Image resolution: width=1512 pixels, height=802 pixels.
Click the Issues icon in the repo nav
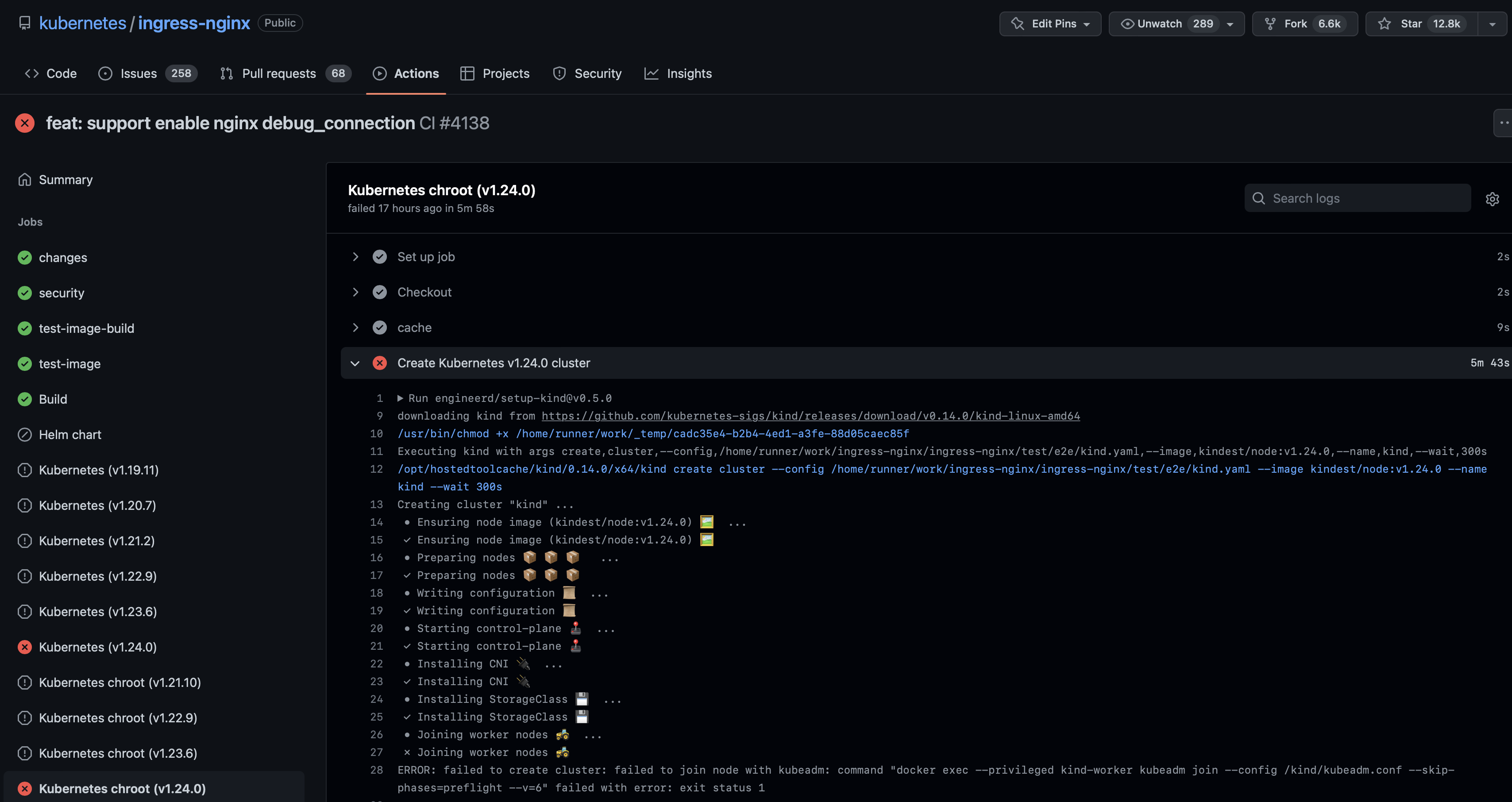click(105, 73)
